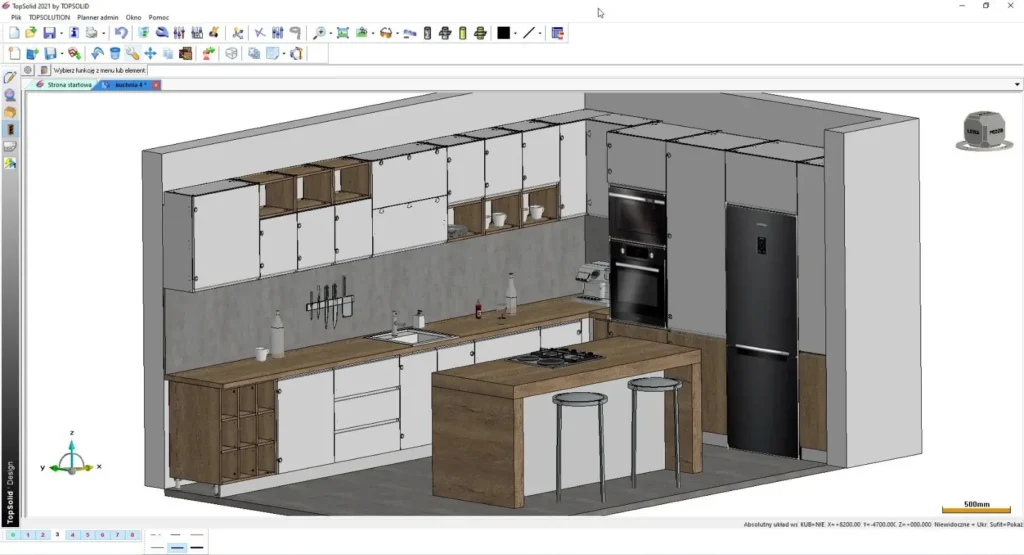Open the TOPSOLUTION menu
This screenshot has height=555, width=1024.
tap(49, 17)
